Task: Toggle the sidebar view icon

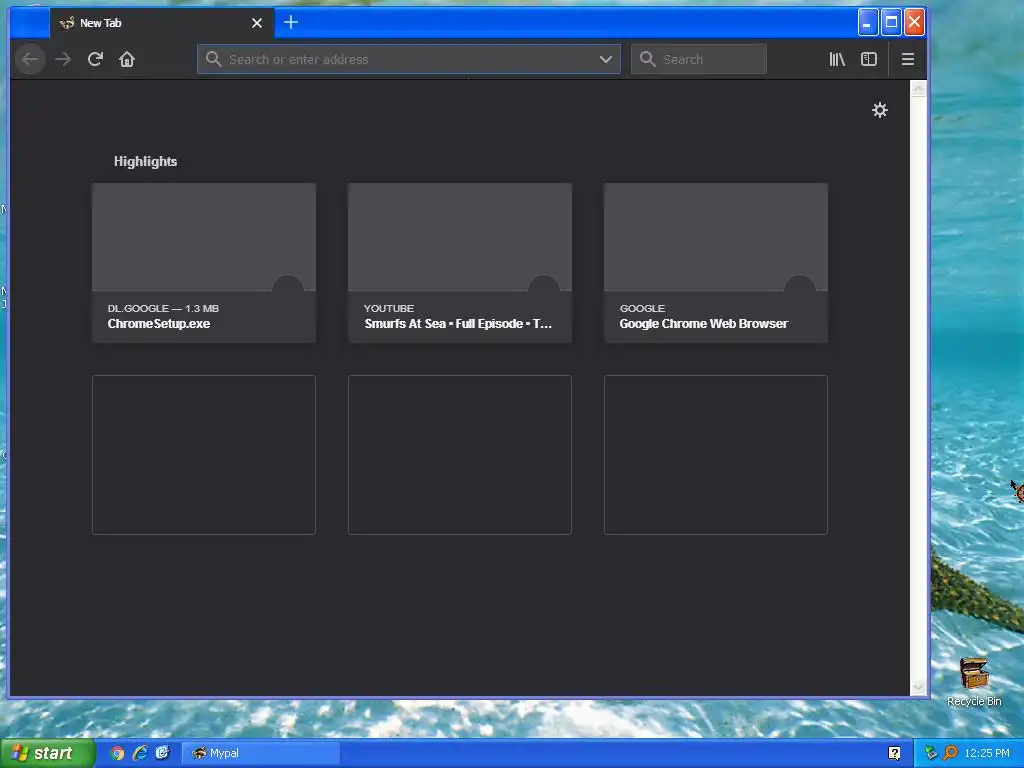Action: point(869,59)
